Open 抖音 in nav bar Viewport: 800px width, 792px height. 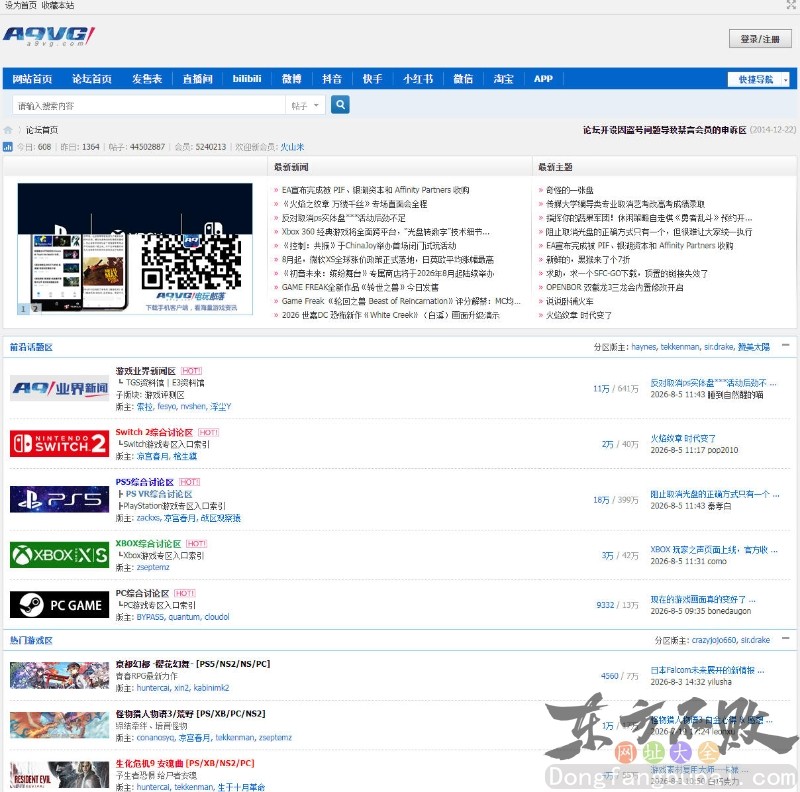332,79
